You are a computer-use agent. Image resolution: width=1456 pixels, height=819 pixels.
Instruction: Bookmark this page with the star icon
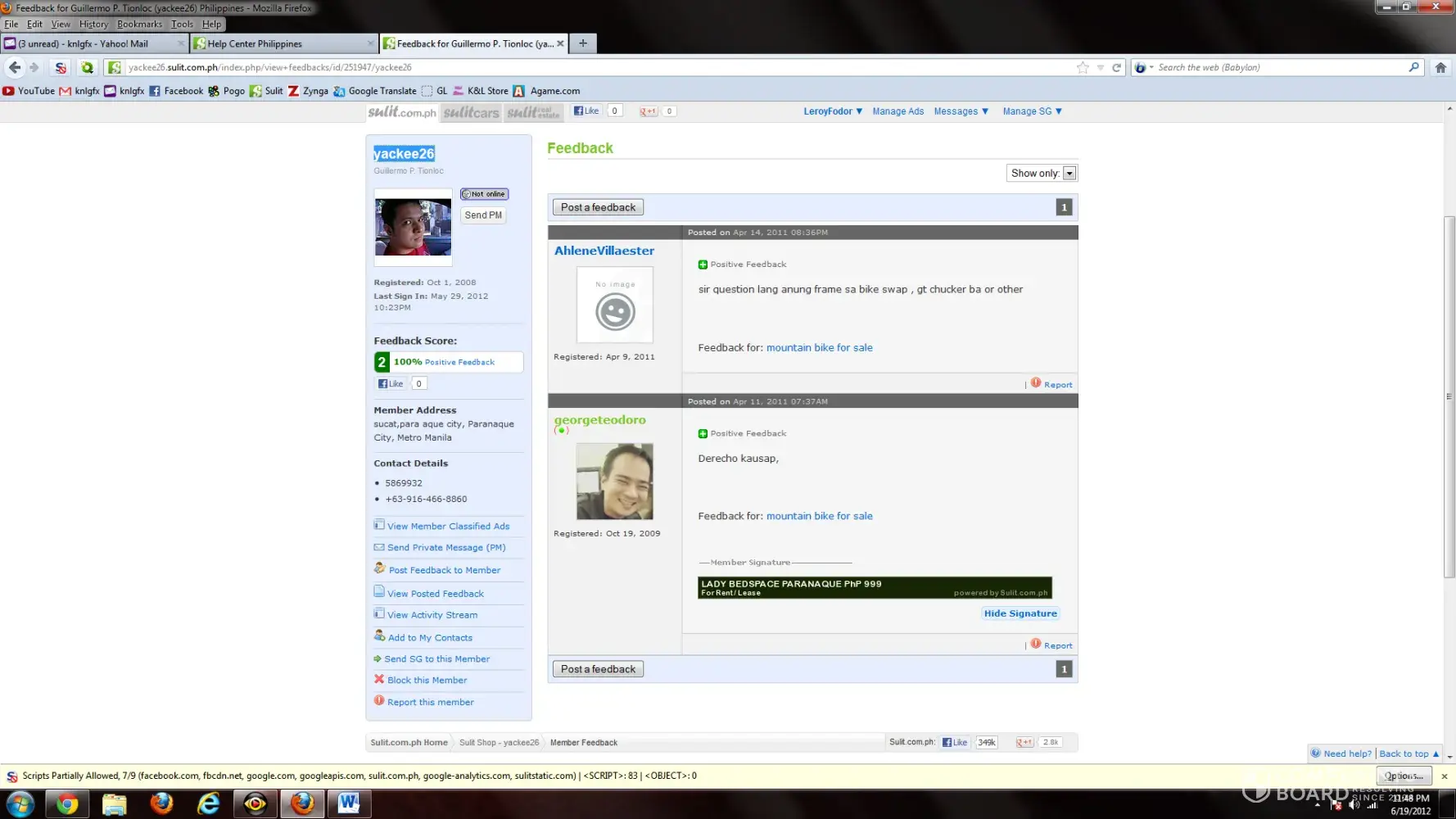(1083, 68)
